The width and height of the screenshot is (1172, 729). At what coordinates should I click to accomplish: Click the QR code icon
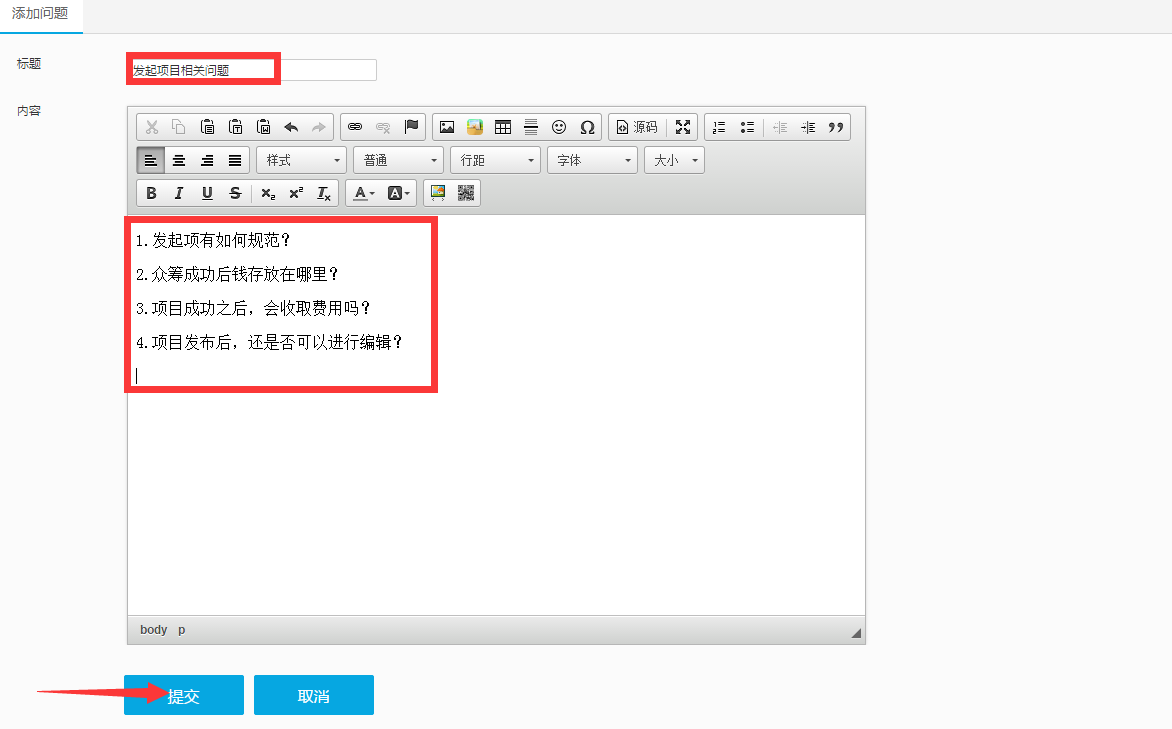466,193
